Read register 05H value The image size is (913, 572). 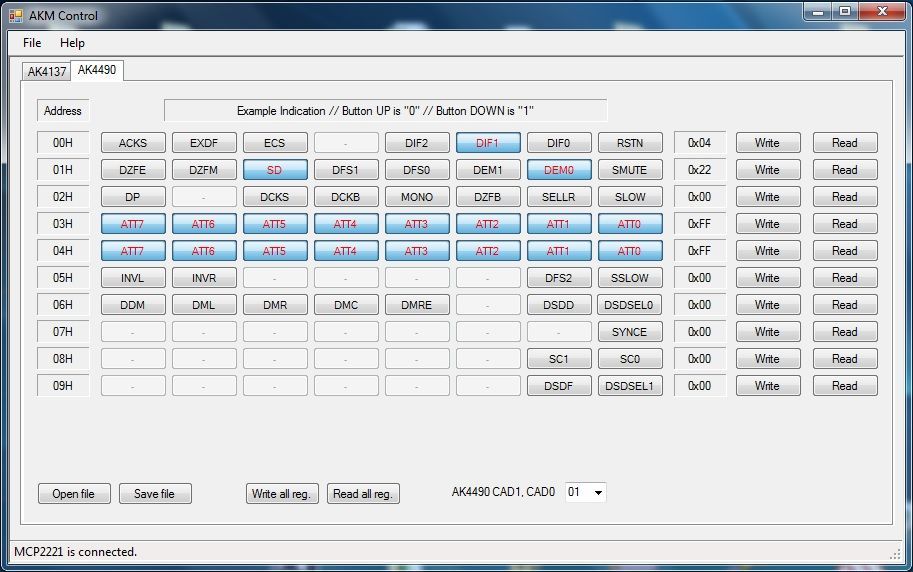845,278
